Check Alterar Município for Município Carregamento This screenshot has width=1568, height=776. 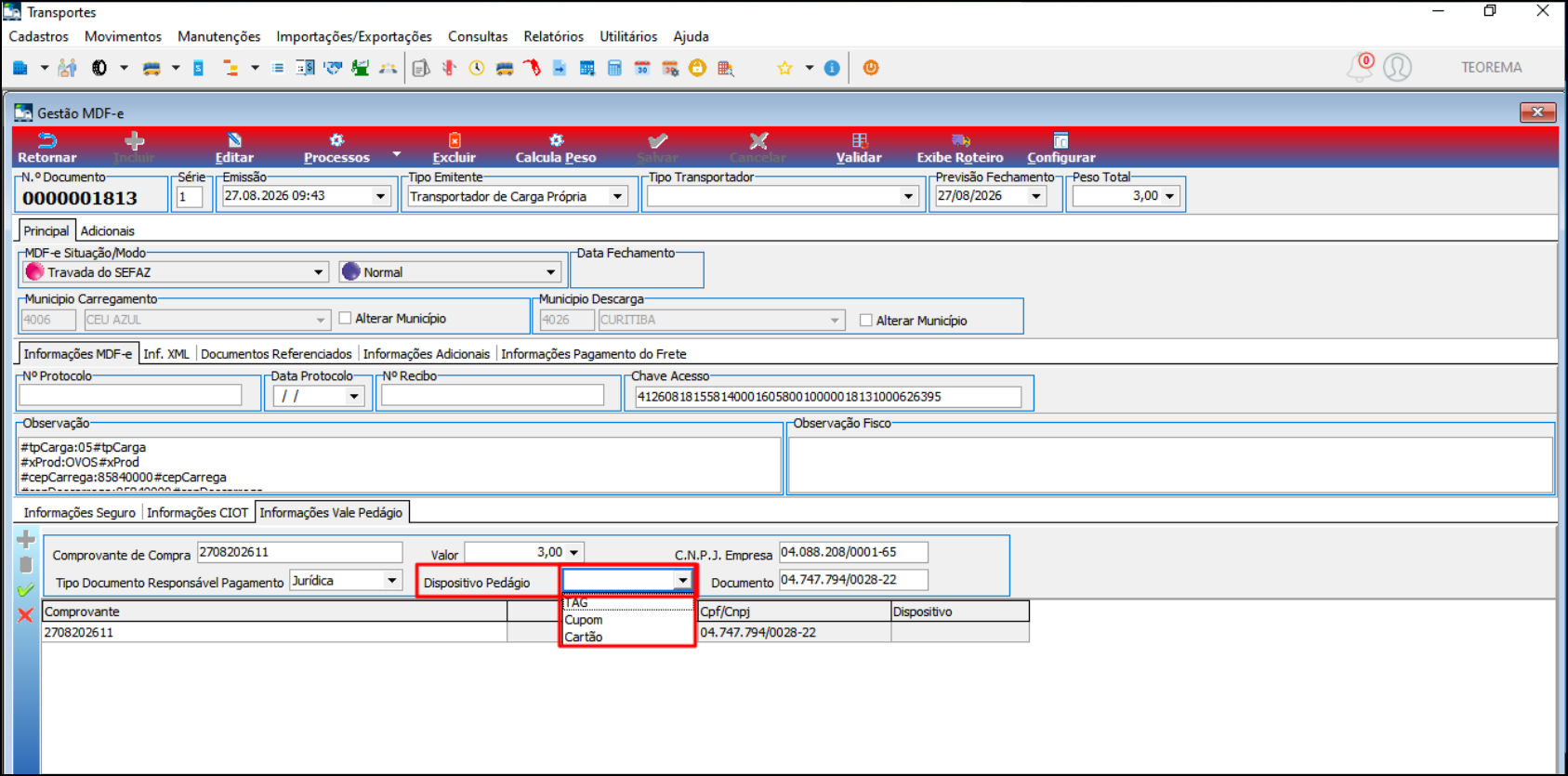[345, 318]
